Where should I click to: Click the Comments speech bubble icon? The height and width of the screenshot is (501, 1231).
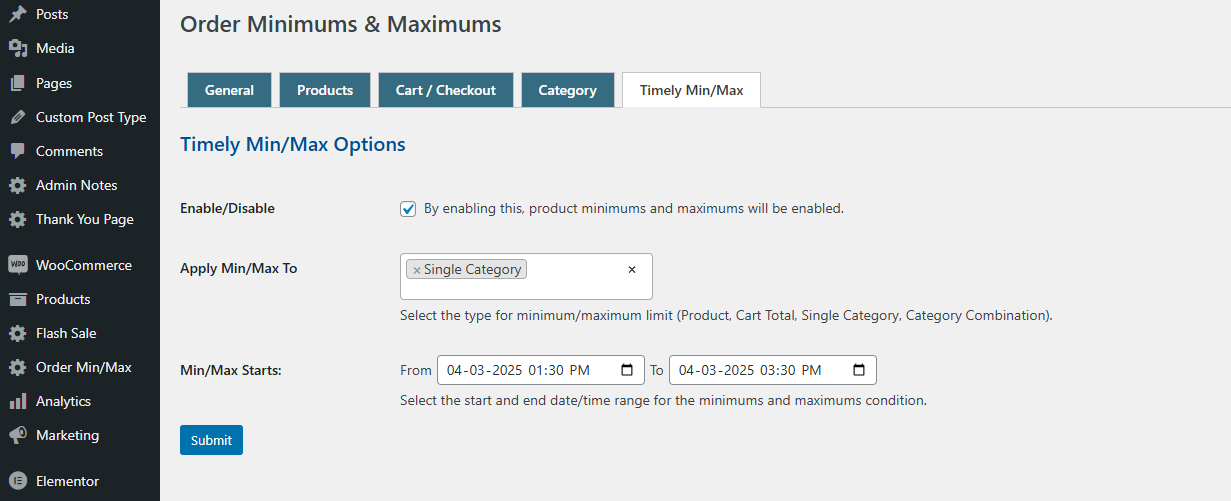17,151
